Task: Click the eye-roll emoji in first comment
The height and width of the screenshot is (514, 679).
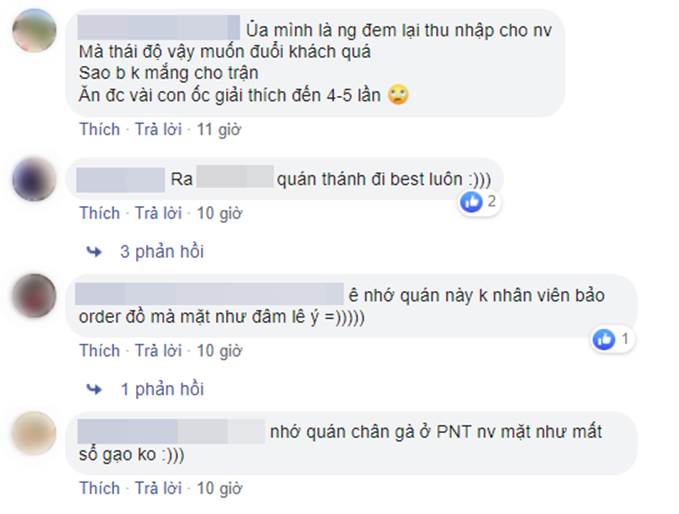Action: [398, 95]
